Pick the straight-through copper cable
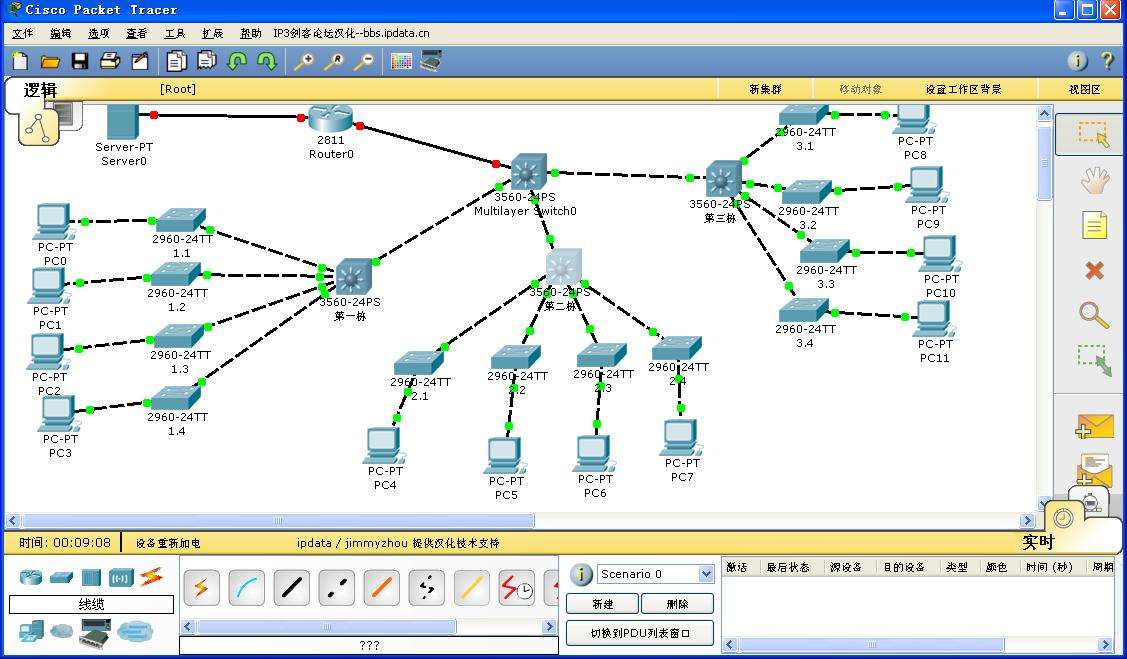 pyautogui.click(x=291, y=588)
